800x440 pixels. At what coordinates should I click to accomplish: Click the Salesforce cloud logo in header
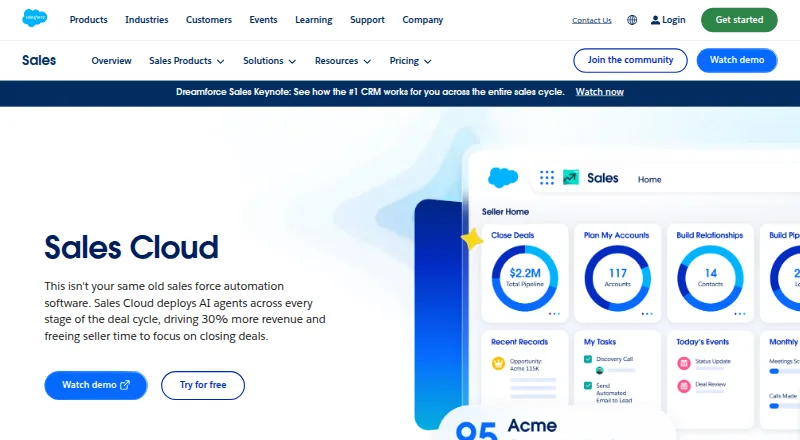(35, 18)
